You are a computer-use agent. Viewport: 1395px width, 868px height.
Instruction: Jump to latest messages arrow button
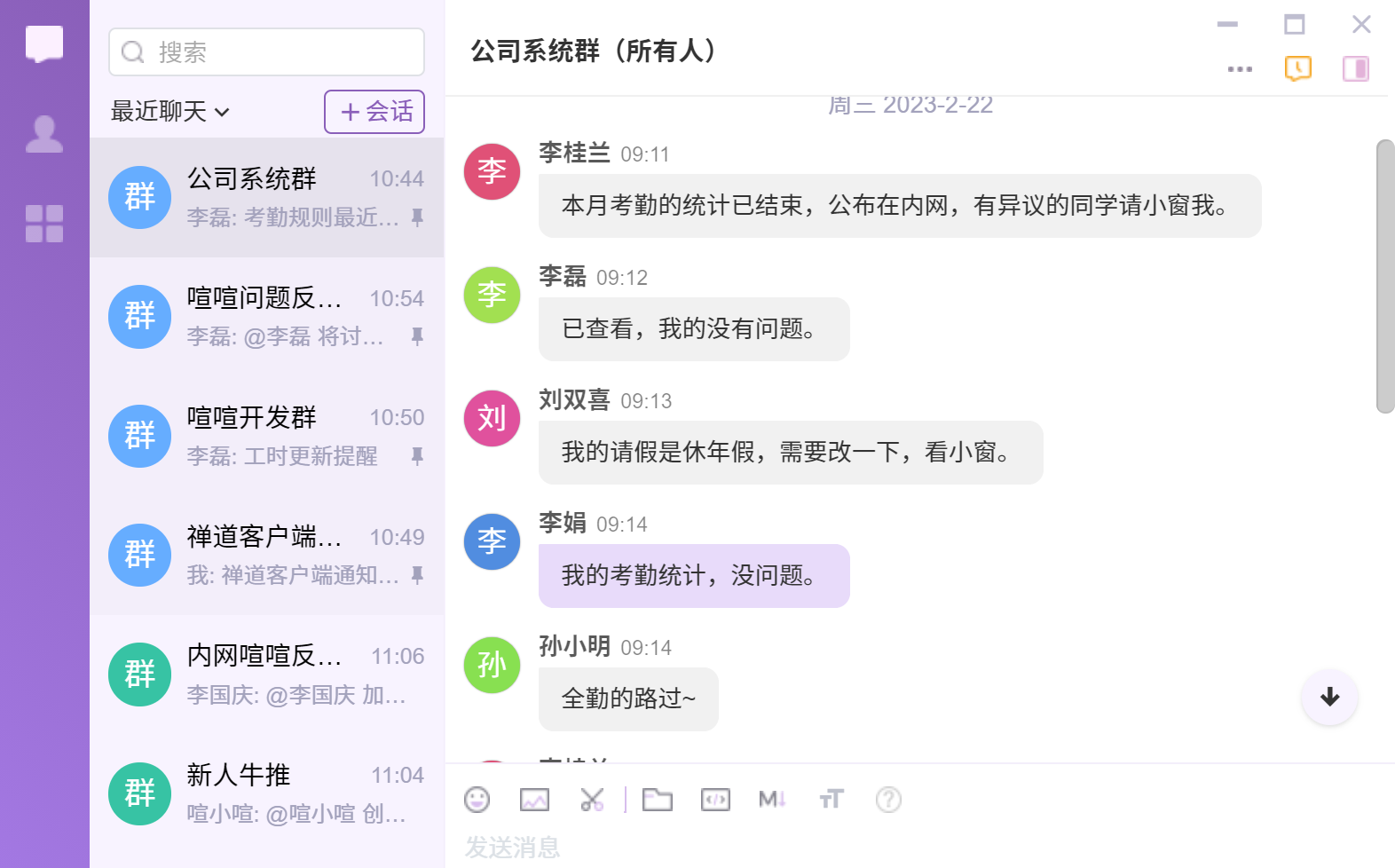click(1329, 697)
